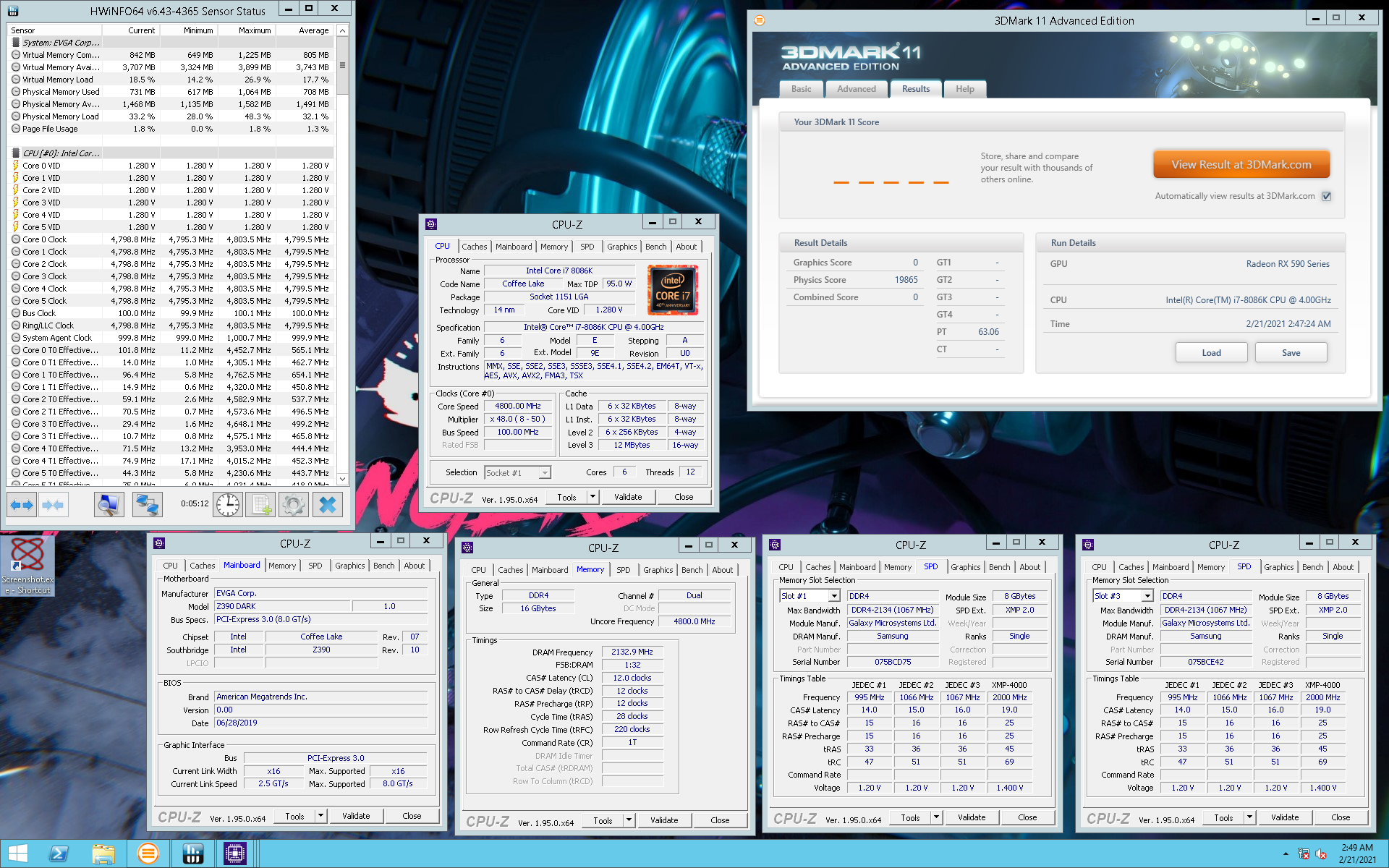
Task: Click HWiNFO blue X close sensors icon
Action: pyautogui.click(x=328, y=504)
